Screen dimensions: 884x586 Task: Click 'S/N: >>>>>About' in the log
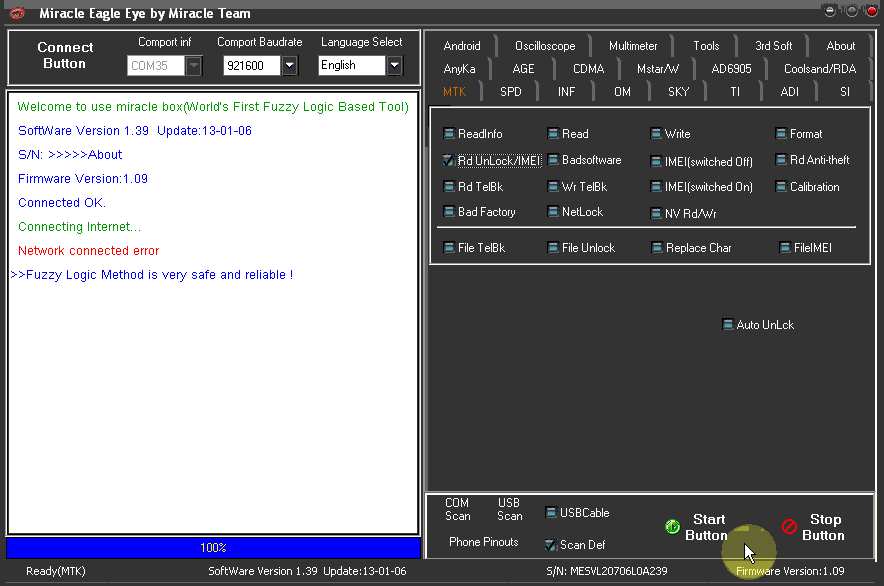tap(70, 155)
